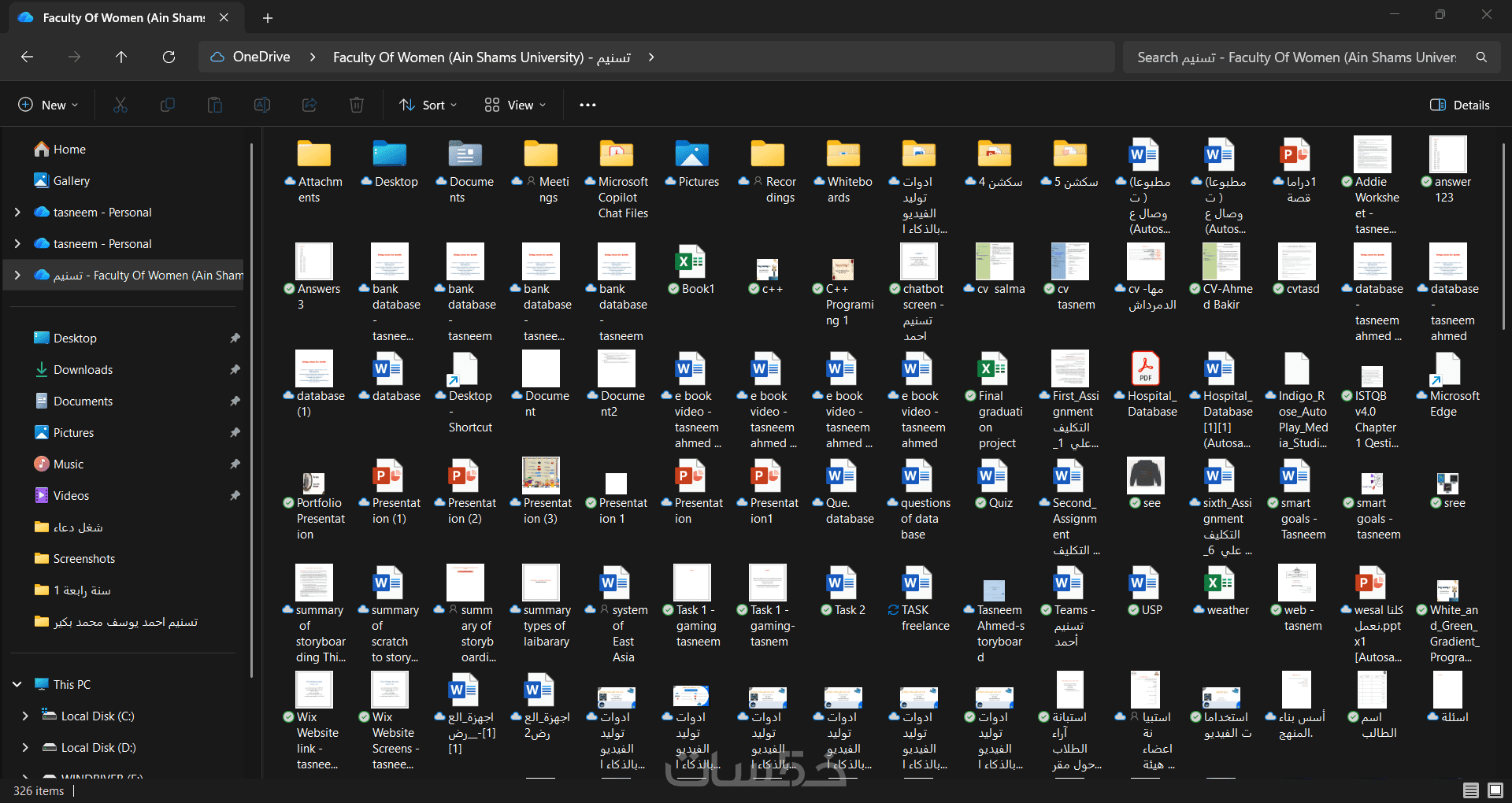Expand the chevron after Faculty Of Women breadcrumb
Screen dimensions: 1512x803
(x=651, y=57)
